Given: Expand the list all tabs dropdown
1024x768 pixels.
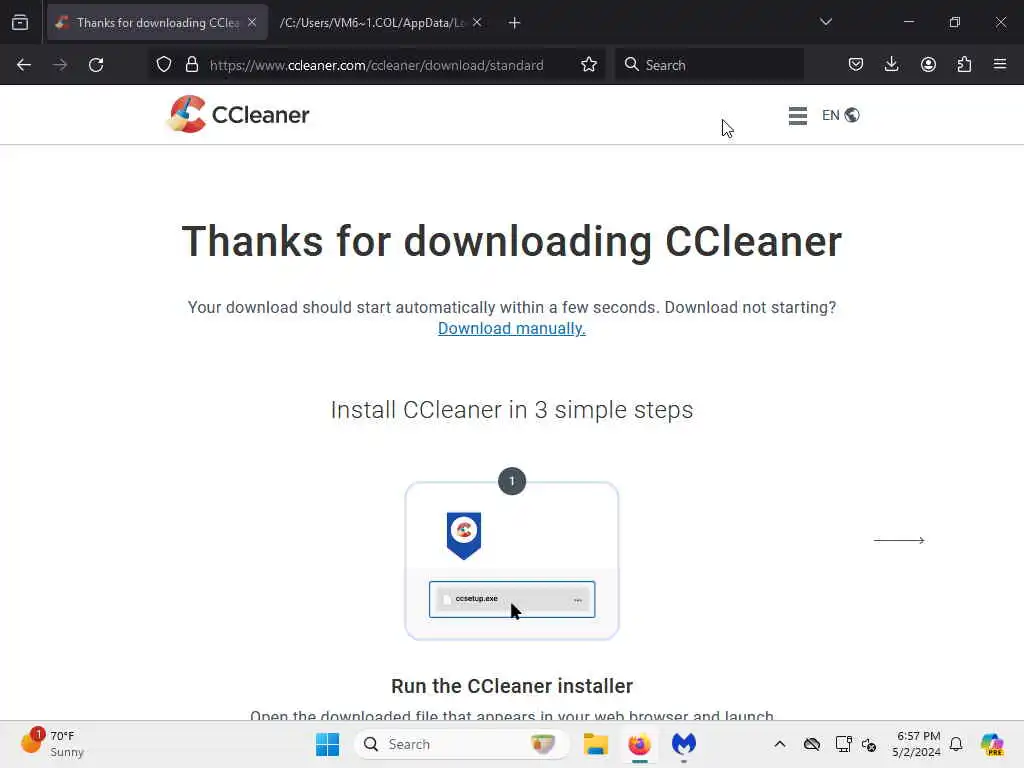Looking at the screenshot, I should point(825,23).
